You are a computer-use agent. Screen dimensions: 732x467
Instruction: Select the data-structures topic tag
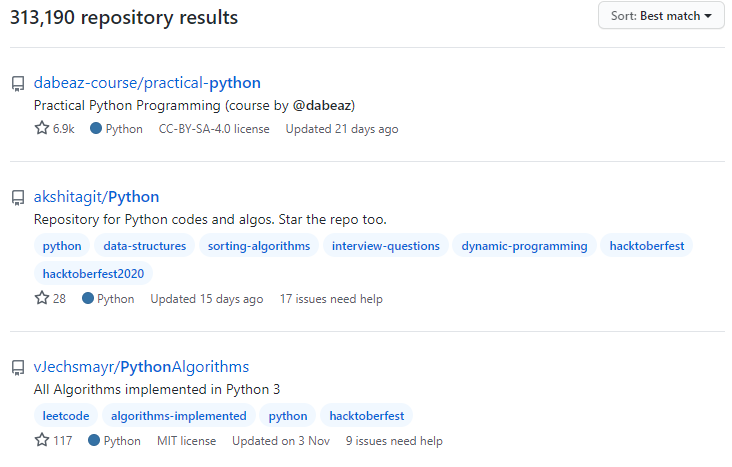(x=145, y=246)
